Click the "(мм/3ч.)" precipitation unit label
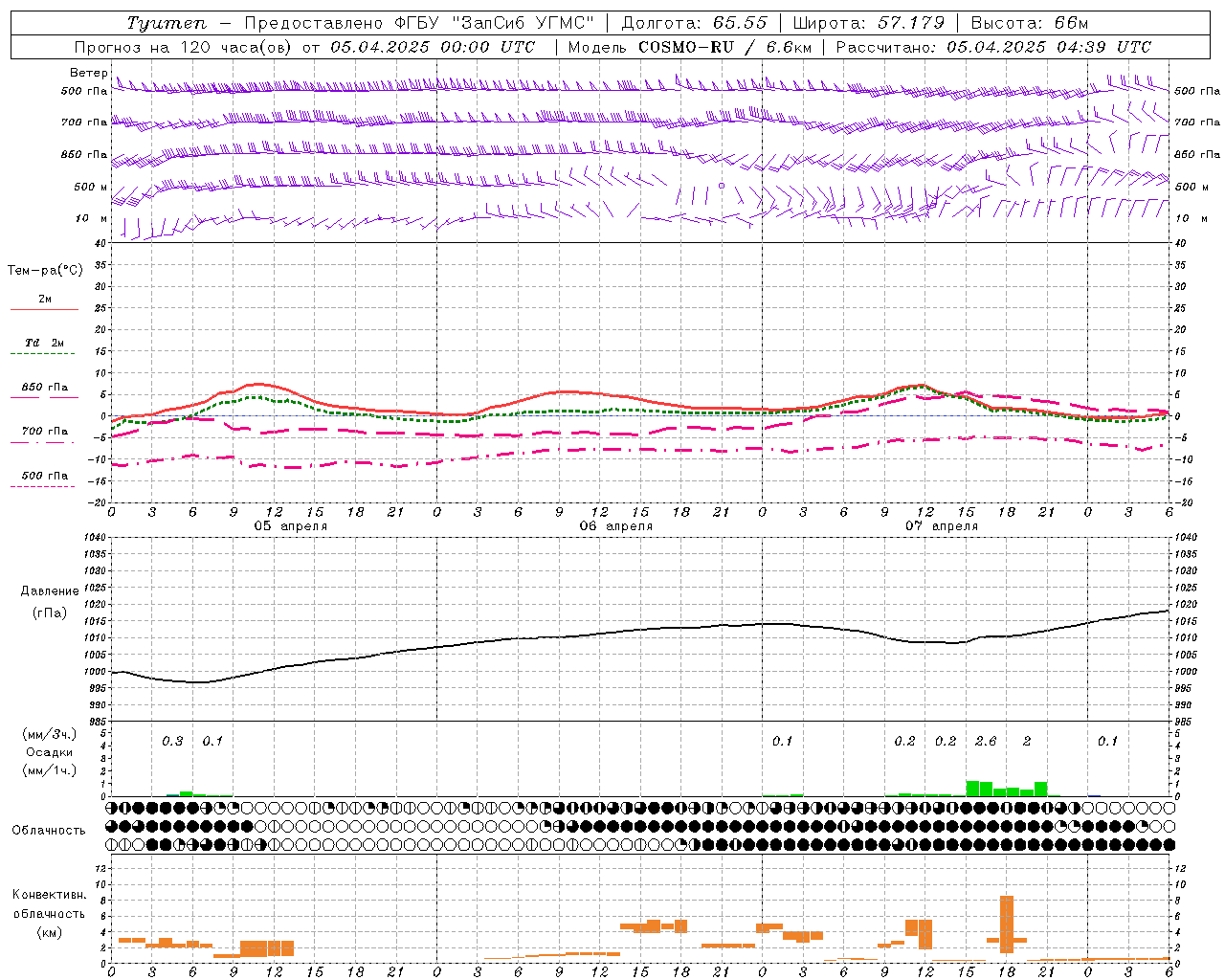The image size is (1225, 980). (x=50, y=734)
